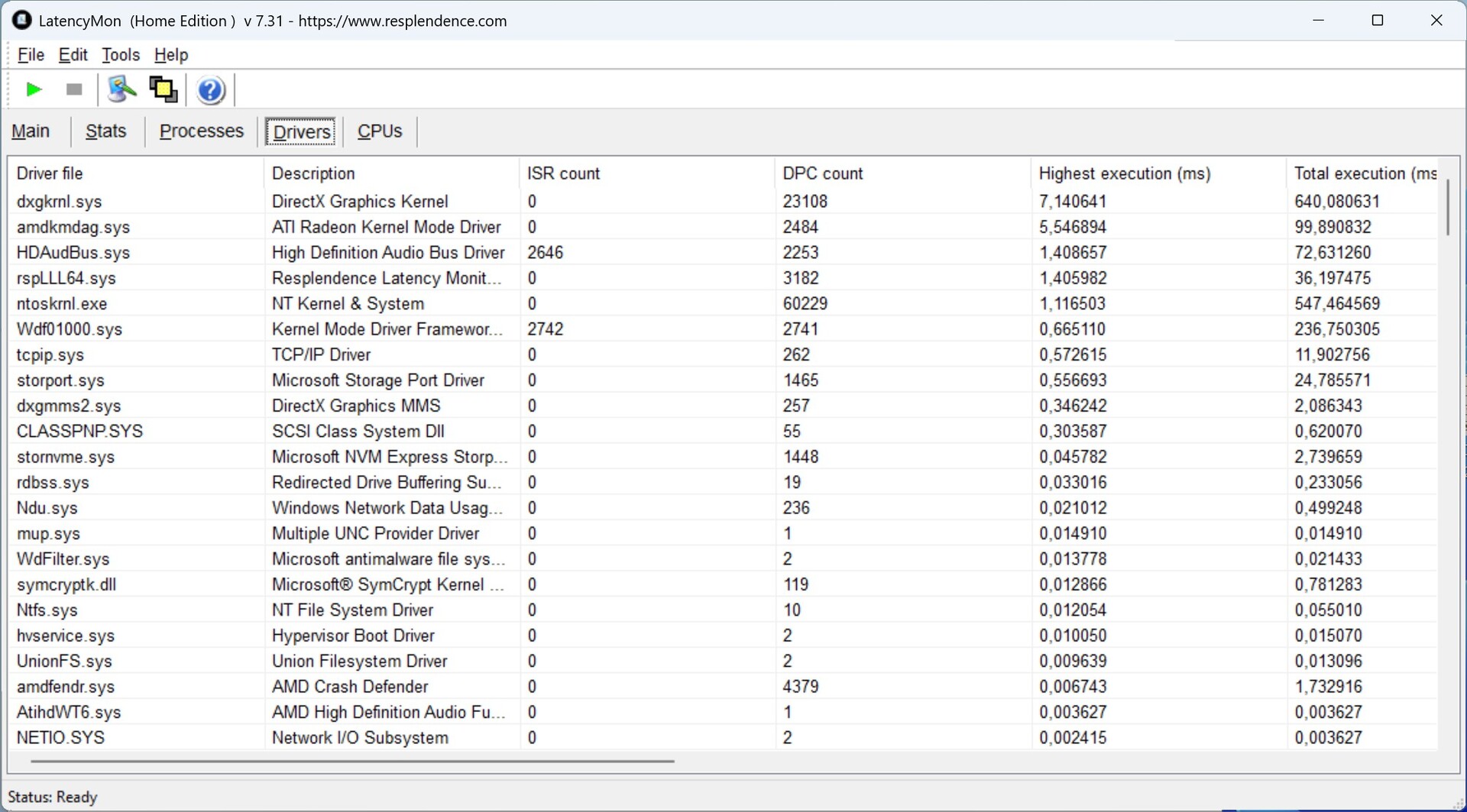Click the horizontal scrollbar below the driver list
Screen dimensions: 1467x812
[x=351, y=761]
